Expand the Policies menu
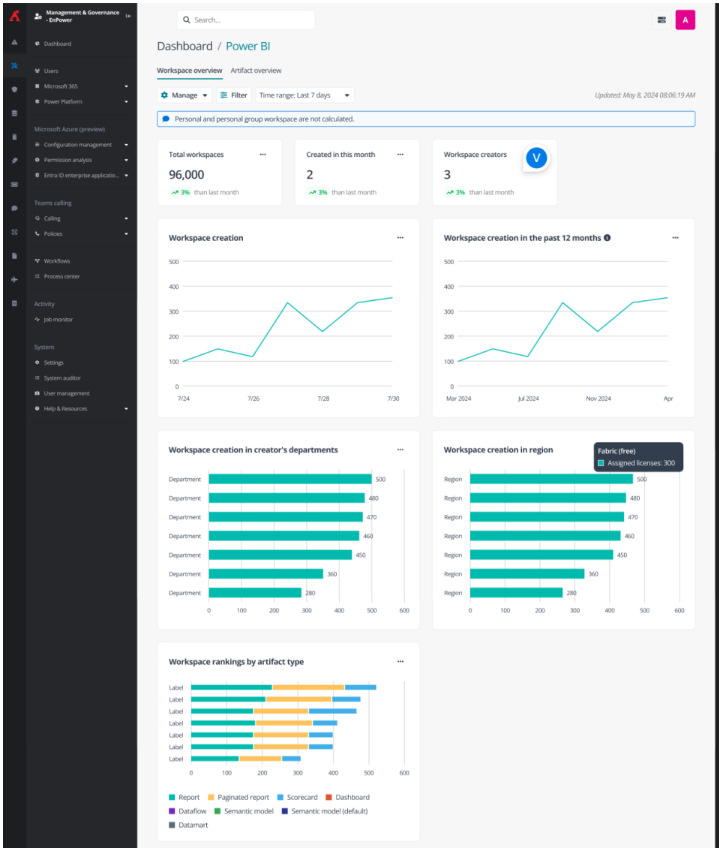Viewport: 719px width, 848px height. (x=82, y=234)
